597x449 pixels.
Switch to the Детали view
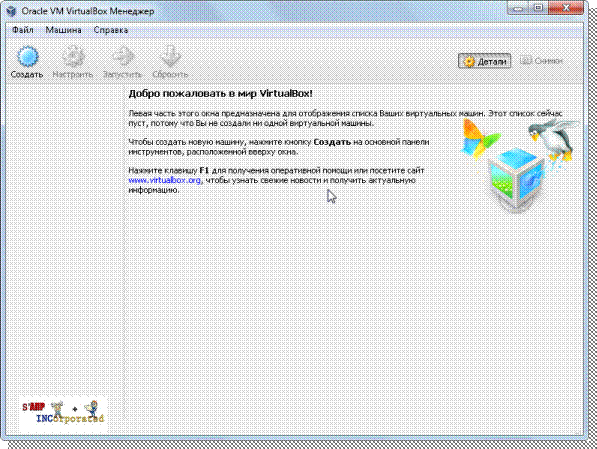click(485, 61)
